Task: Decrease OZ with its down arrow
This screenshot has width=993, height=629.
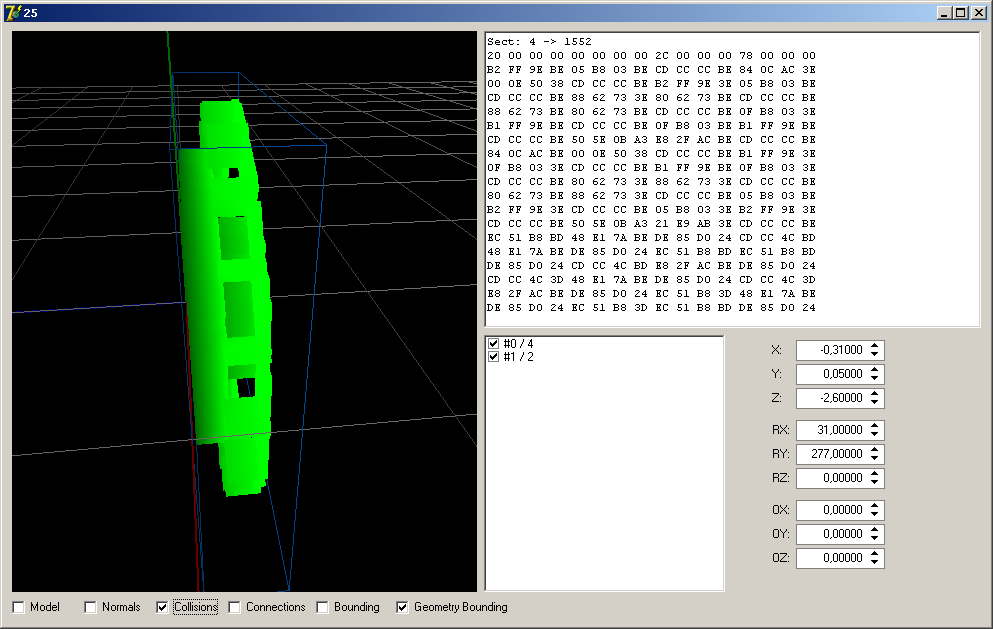Action: [x=875, y=562]
